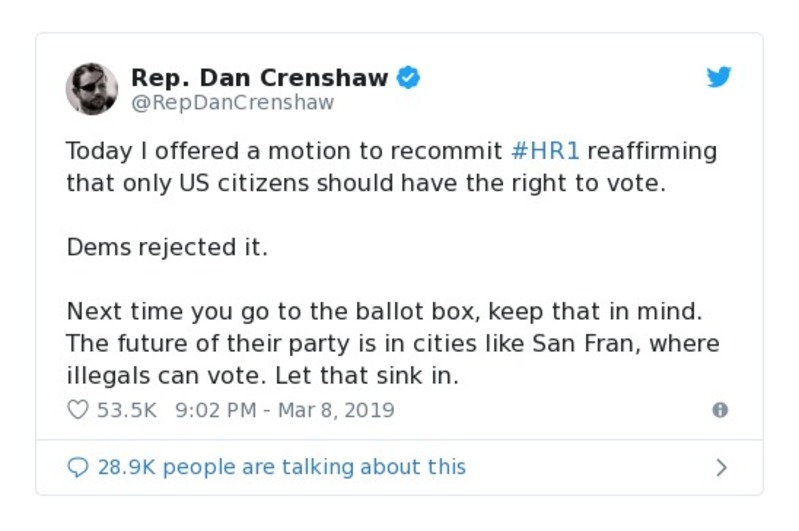Image resolution: width=799 pixels, height=531 pixels.
Task: Click the Twitter bird logo
Action: pos(719,77)
